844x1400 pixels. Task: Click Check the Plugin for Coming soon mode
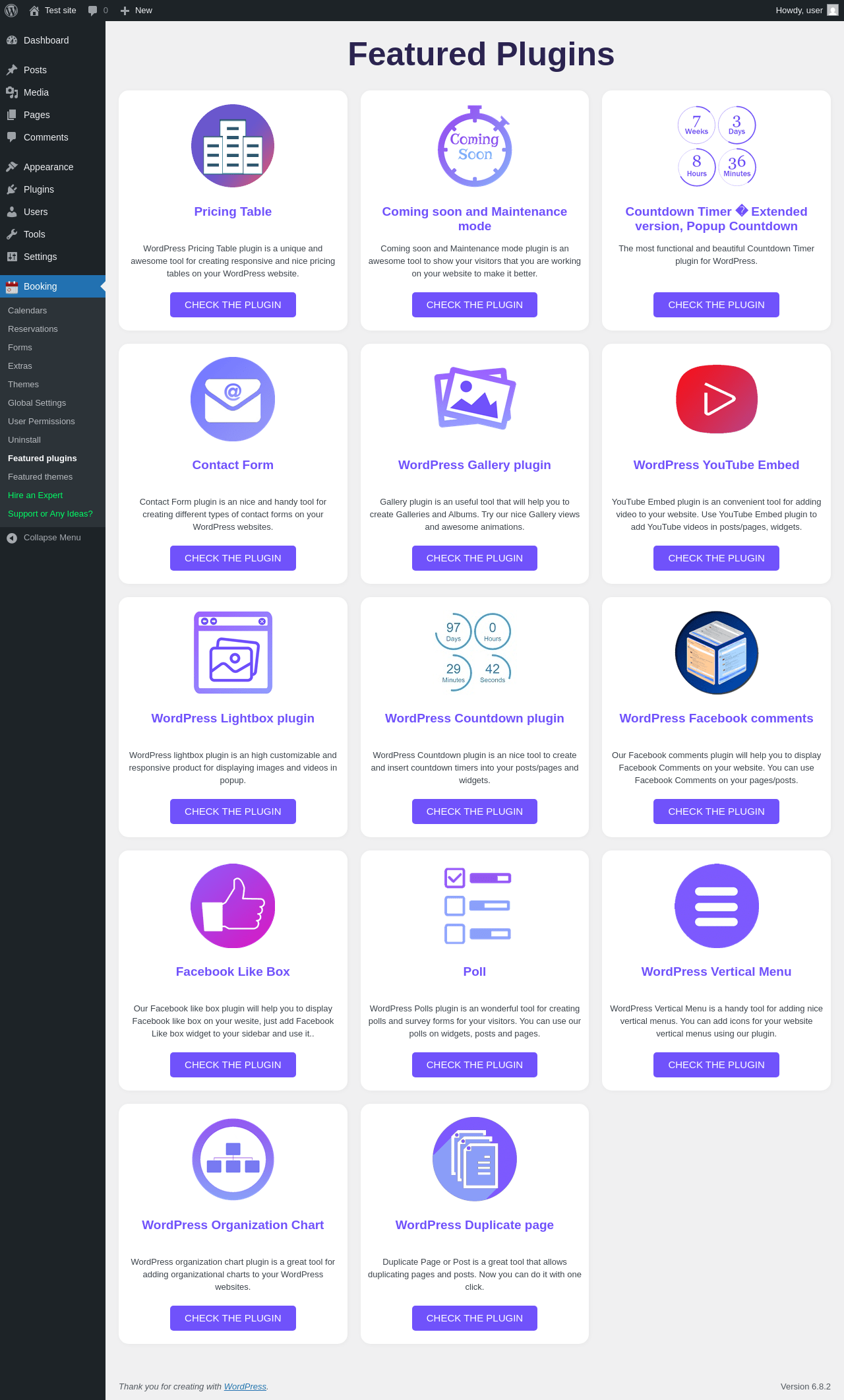[475, 305]
